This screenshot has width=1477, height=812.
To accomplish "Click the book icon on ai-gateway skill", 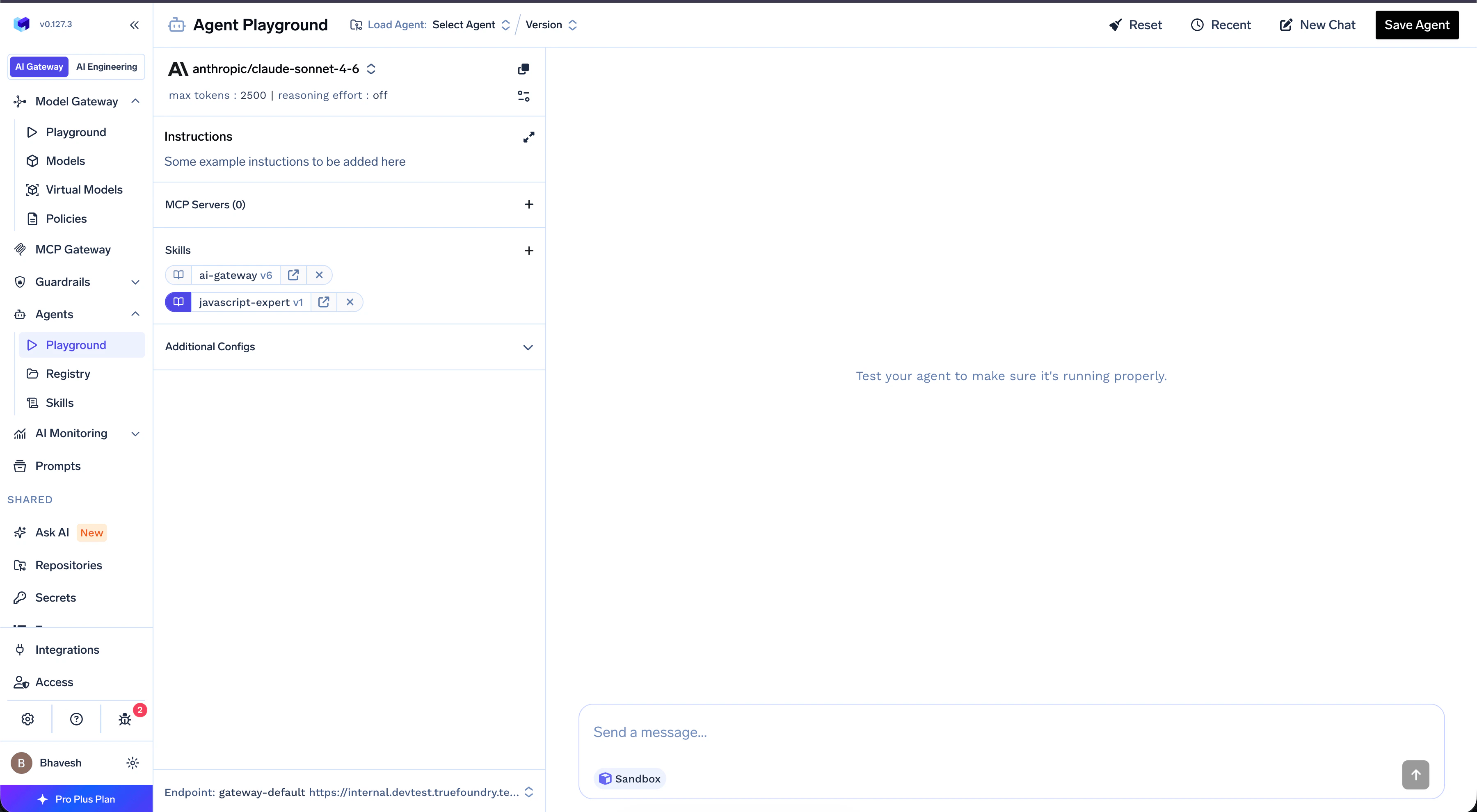I will click(x=178, y=275).
